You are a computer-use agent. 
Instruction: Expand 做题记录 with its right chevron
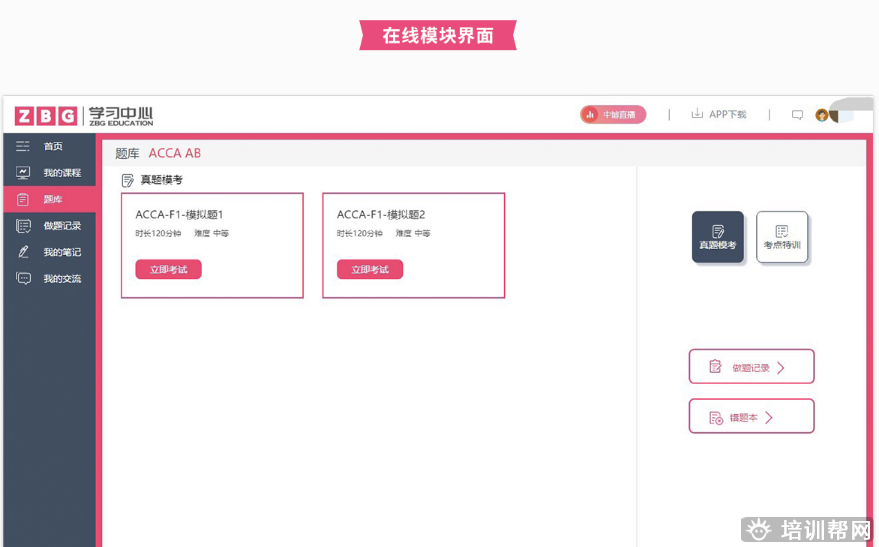pyautogui.click(x=781, y=367)
